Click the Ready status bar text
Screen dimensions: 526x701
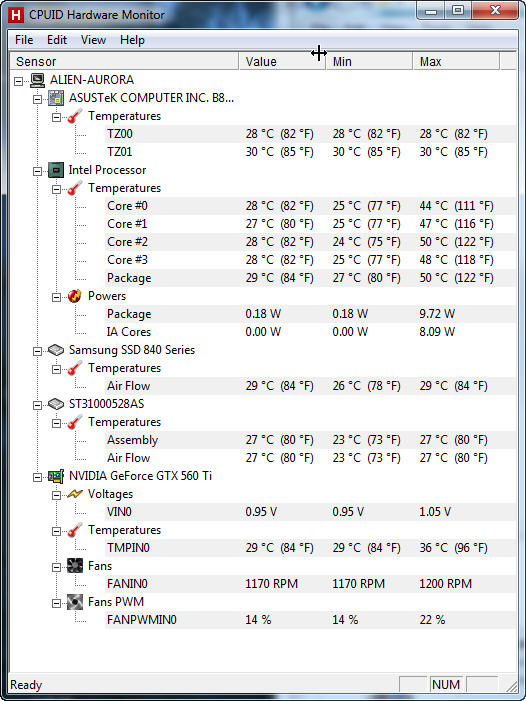point(26,685)
